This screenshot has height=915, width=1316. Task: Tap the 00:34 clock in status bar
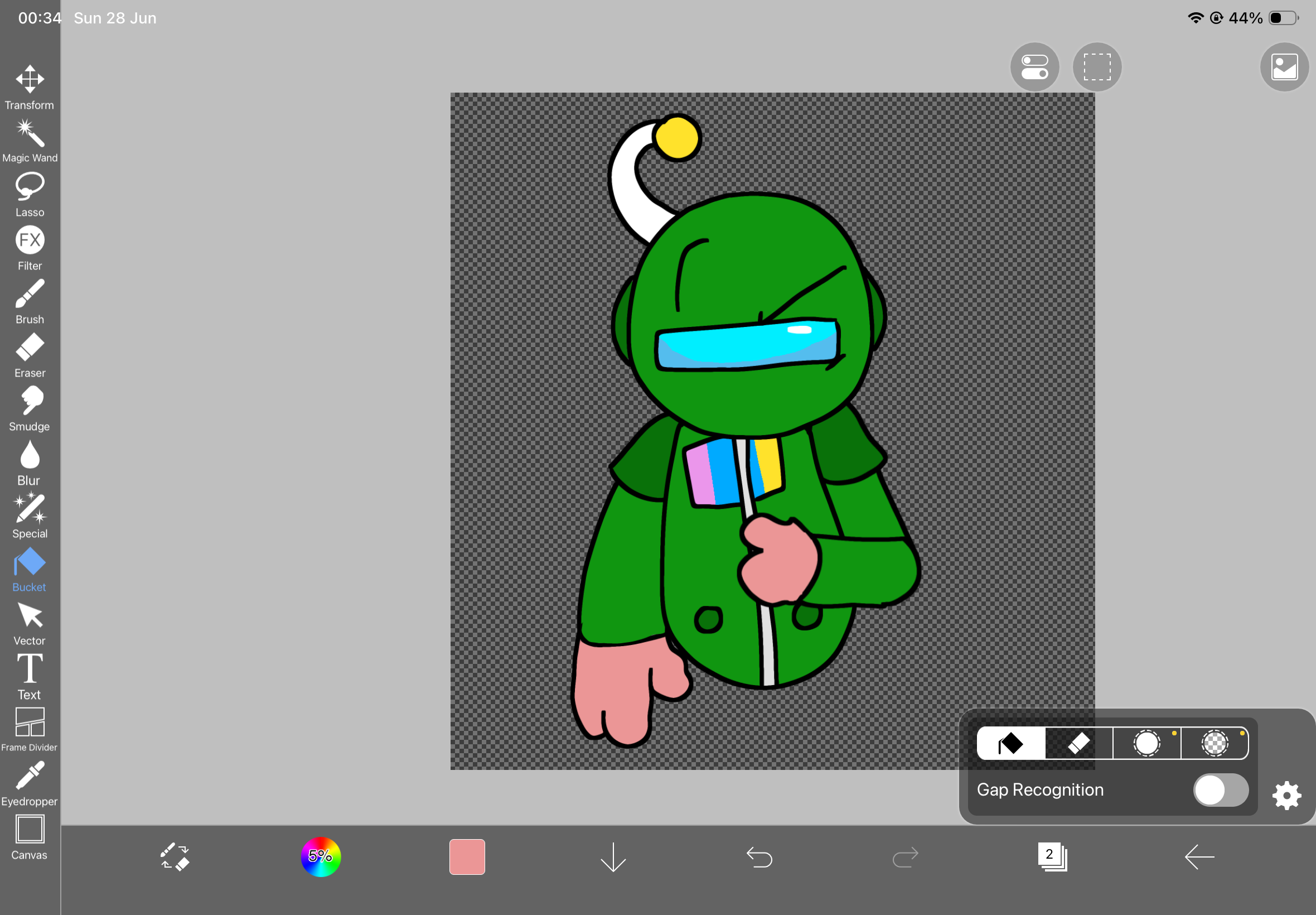40,18
